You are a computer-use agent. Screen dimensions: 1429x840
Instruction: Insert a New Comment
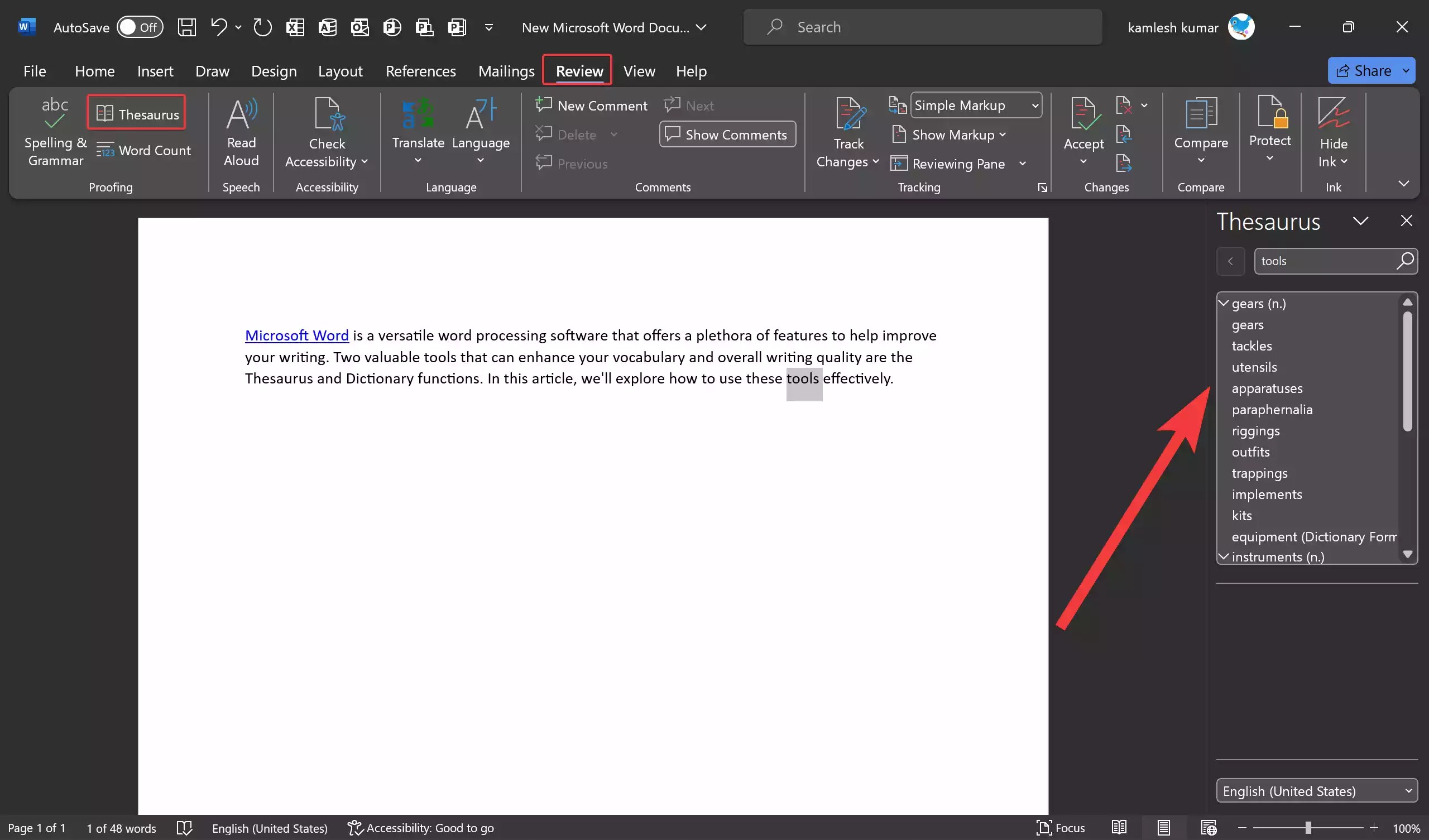[592, 105]
